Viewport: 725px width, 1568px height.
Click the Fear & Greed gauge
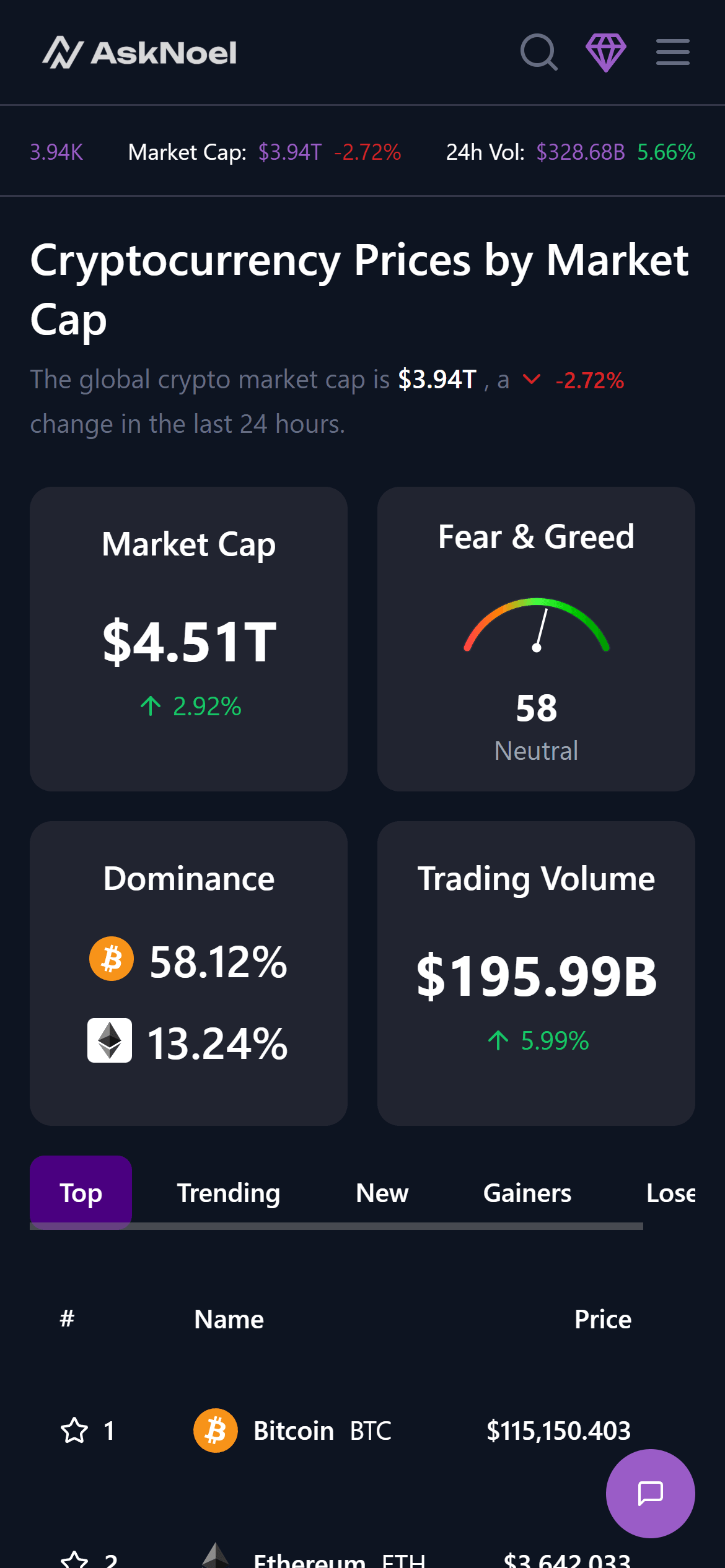pyautogui.click(x=536, y=625)
